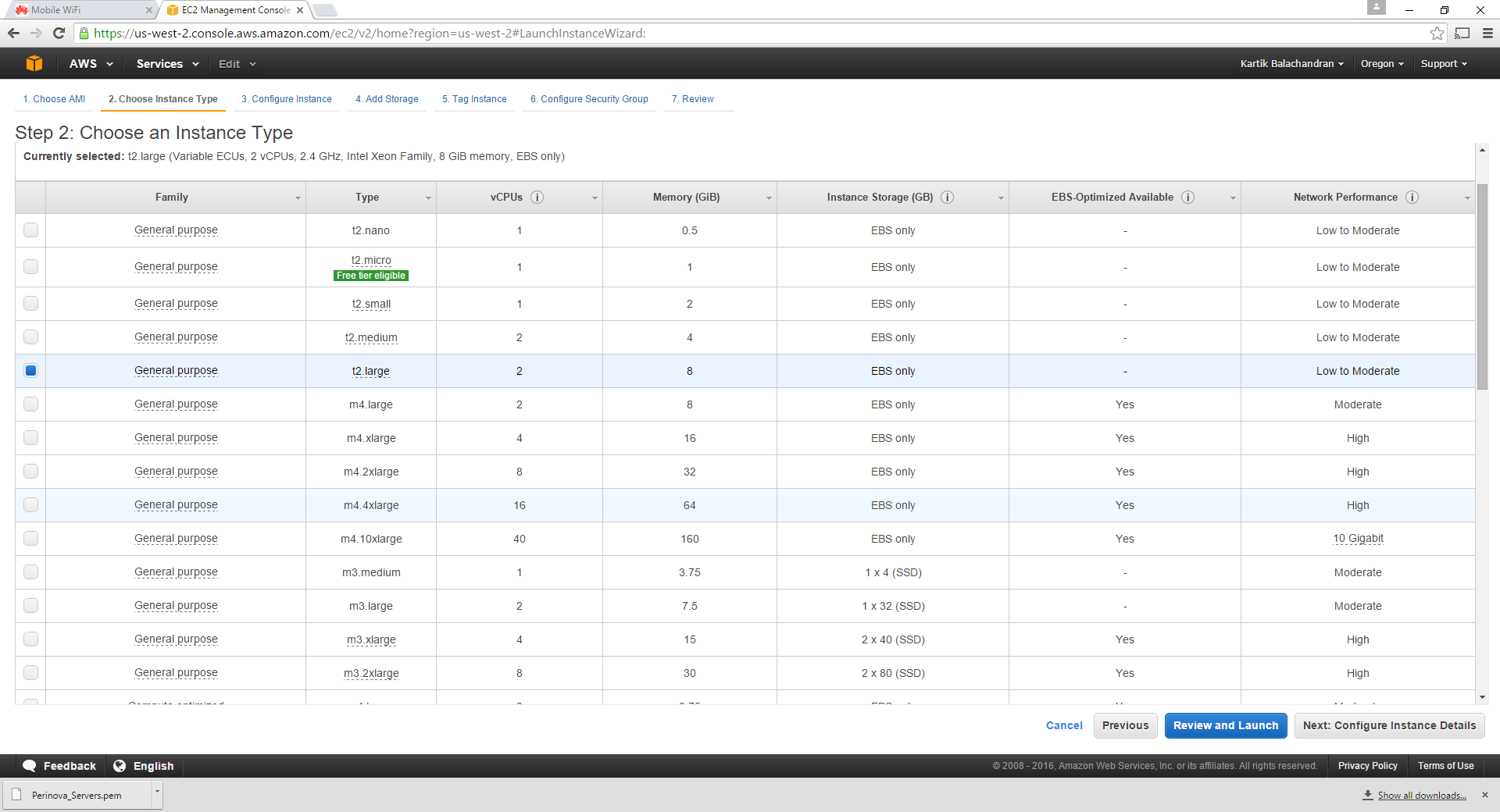This screenshot has height=812, width=1500.
Task: Open the Services menu
Action: pyautogui.click(x=167, y=64)
